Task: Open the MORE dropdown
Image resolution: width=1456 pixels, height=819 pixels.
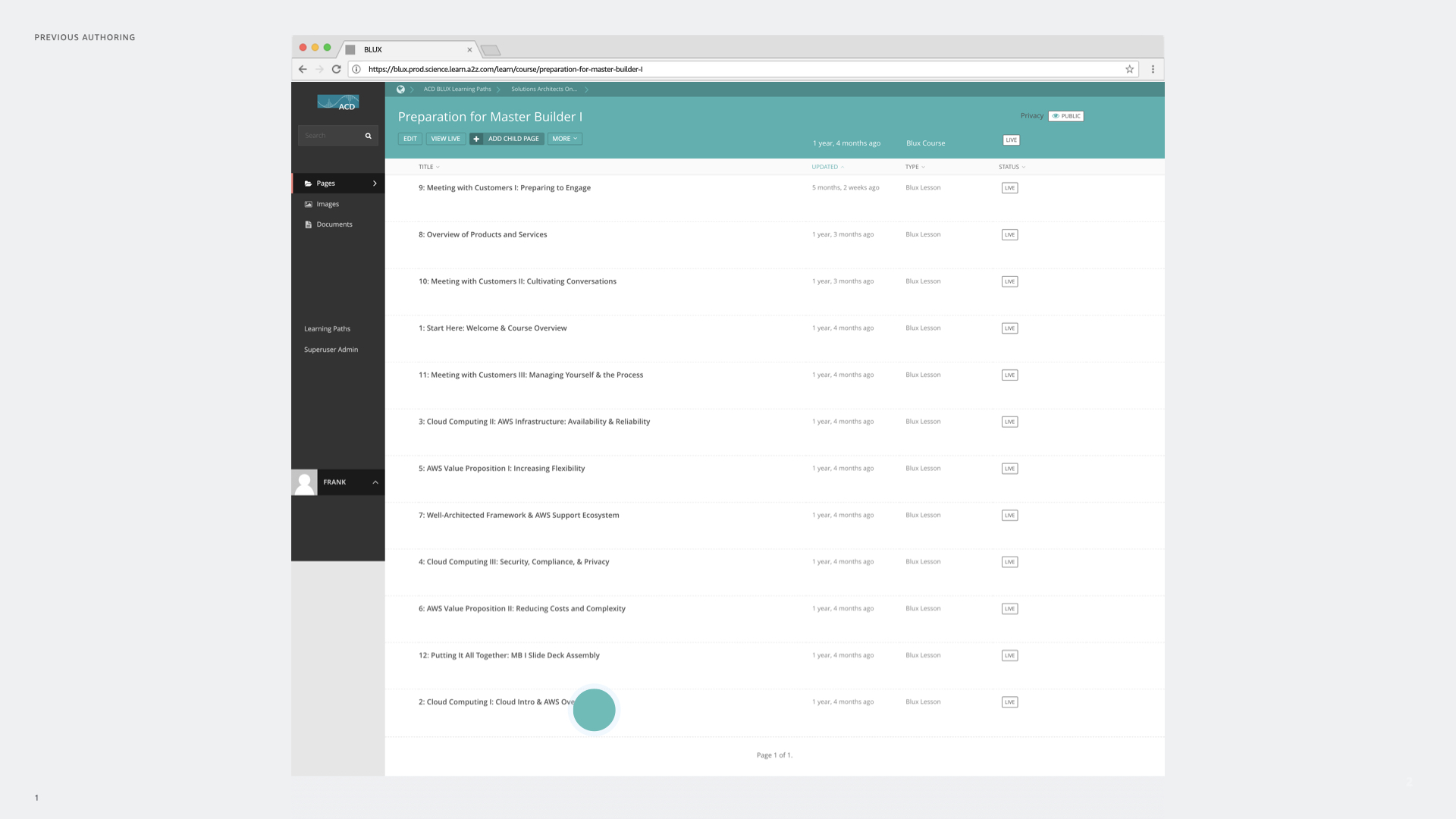Action: (565, 139)
